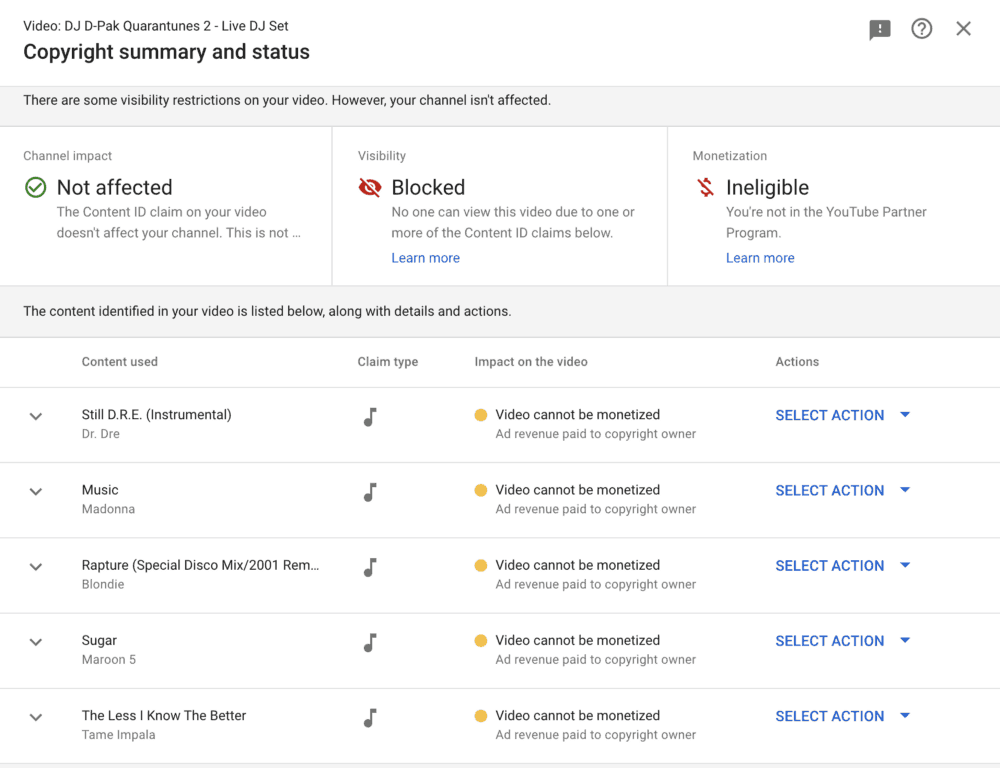Open Select Action dropdown for Still D.R.E.

point(842,415)
